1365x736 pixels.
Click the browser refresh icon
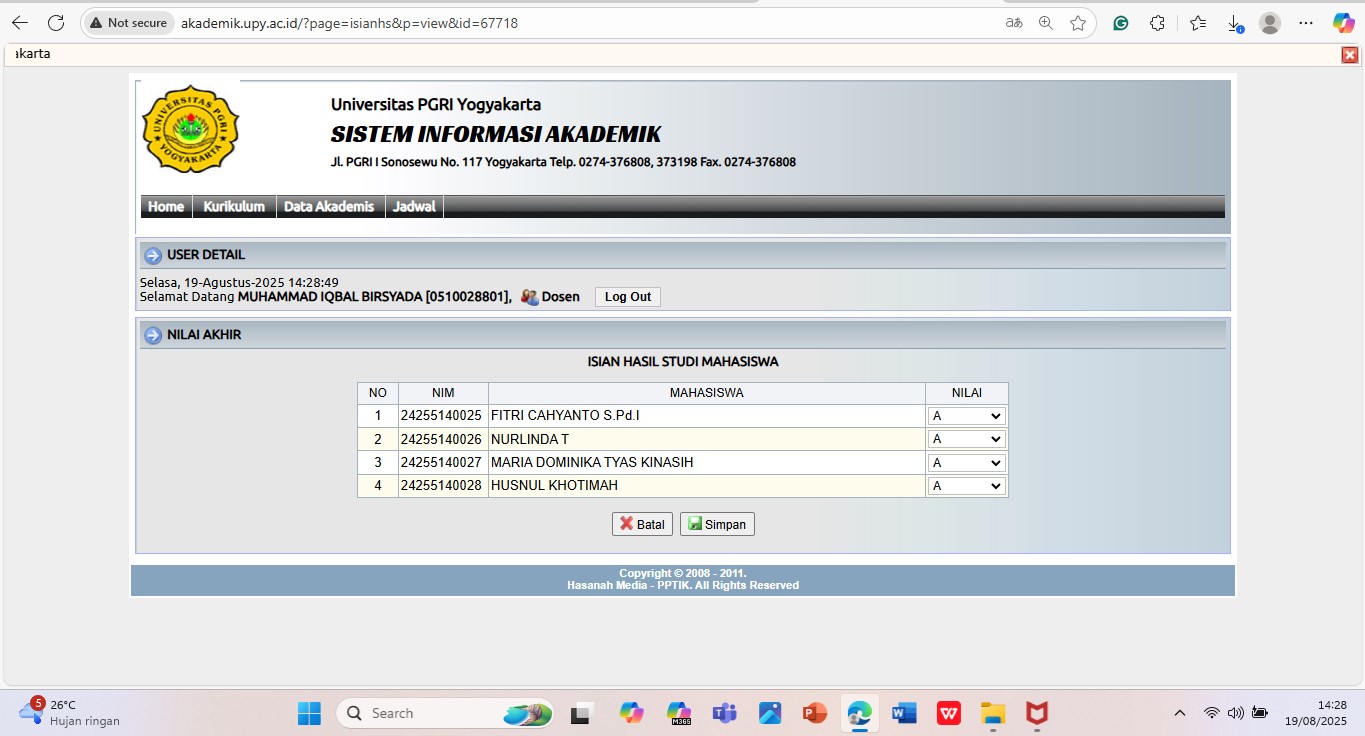pos(56,23)
